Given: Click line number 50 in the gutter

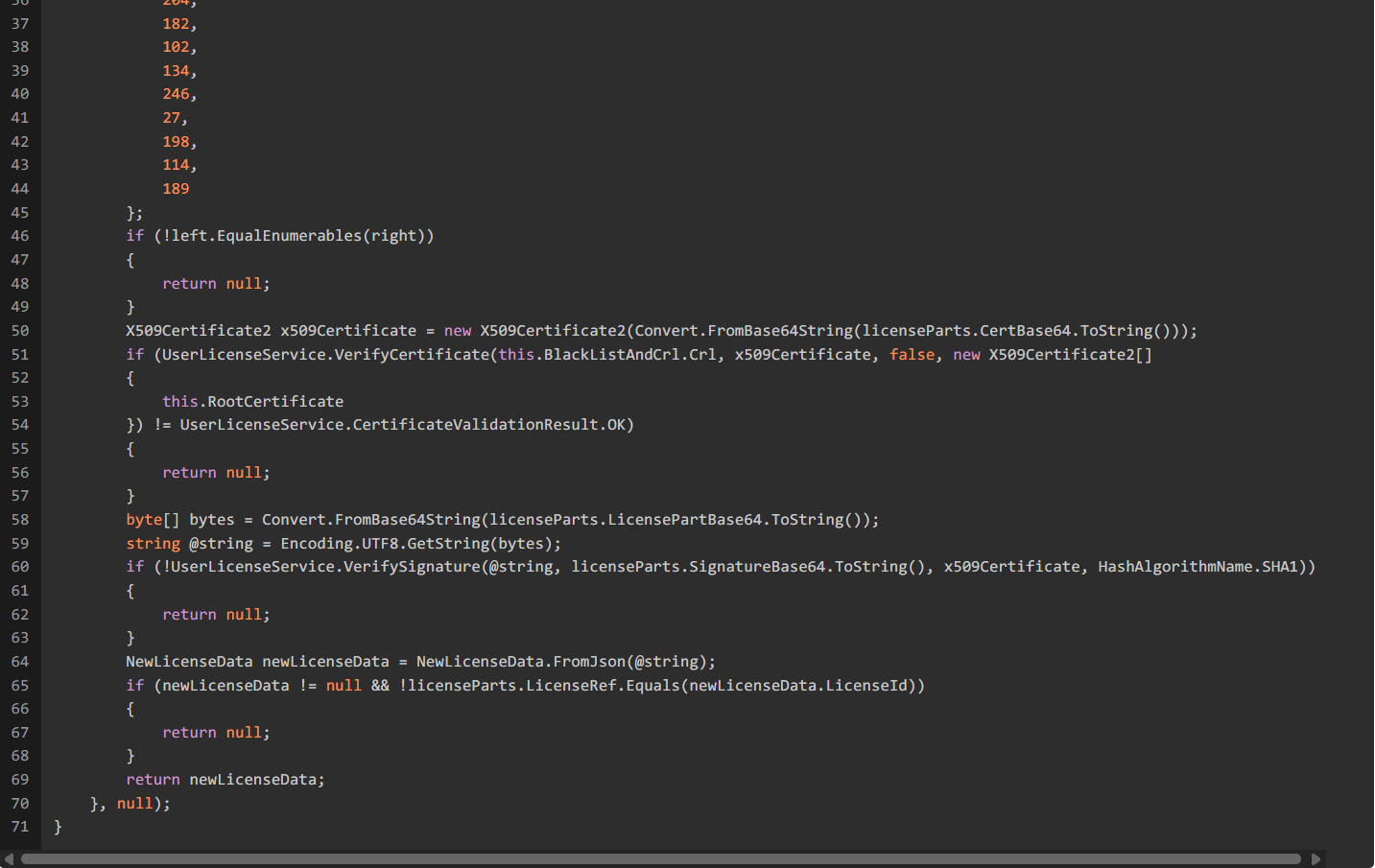Looking at the screenshot, I should click(20, 331).
